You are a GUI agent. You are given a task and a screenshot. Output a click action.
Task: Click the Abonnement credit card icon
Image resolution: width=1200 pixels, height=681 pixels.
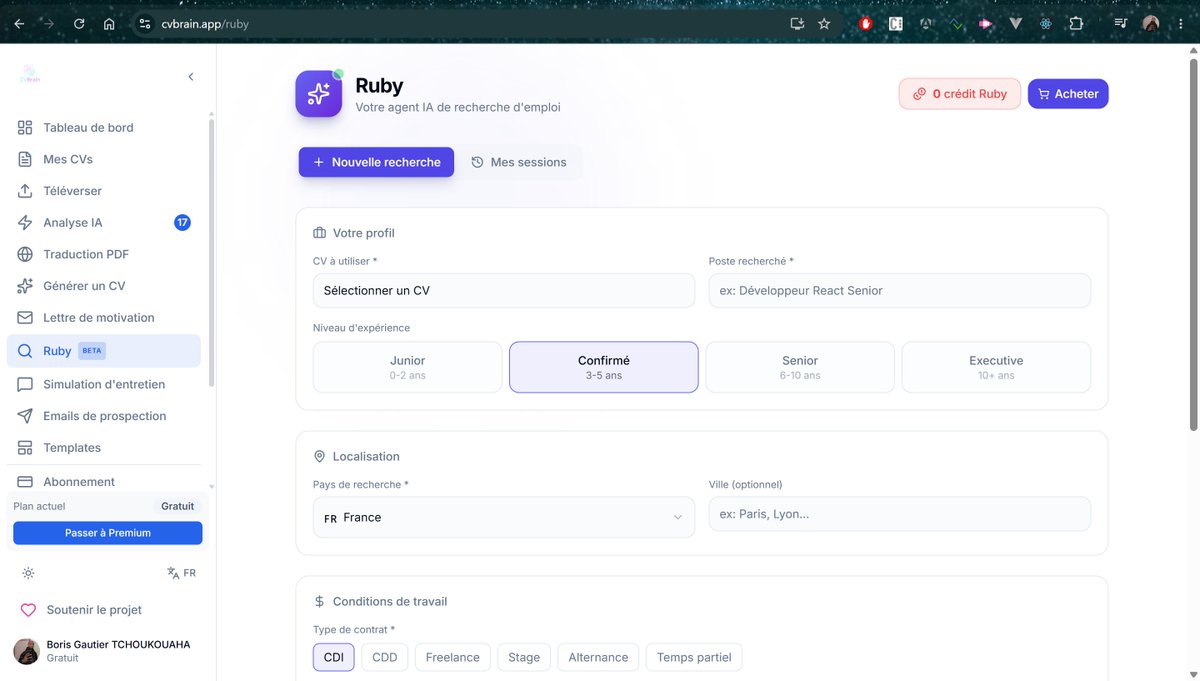pos(25,482)
